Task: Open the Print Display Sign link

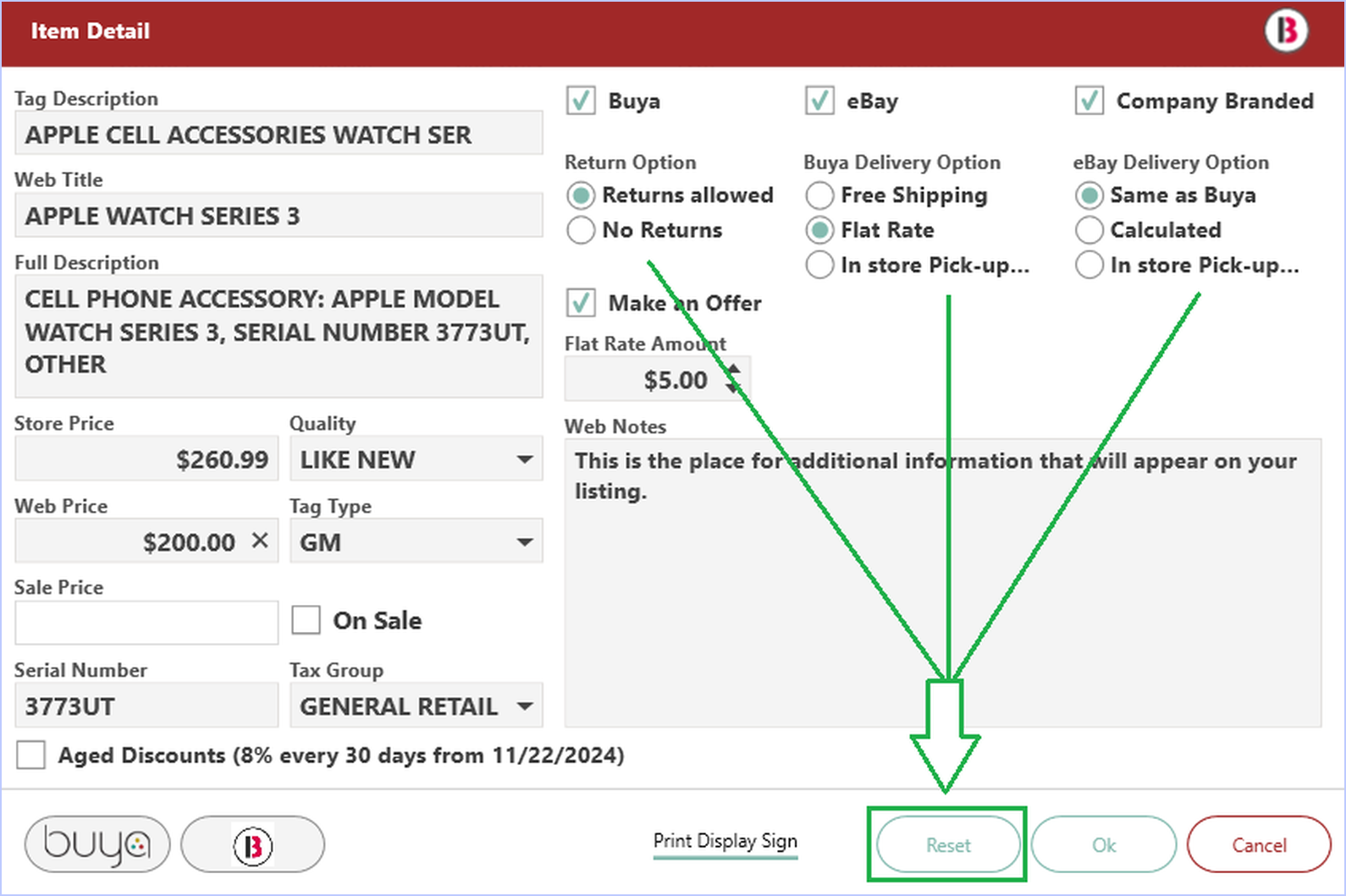Action: (725, 841)
